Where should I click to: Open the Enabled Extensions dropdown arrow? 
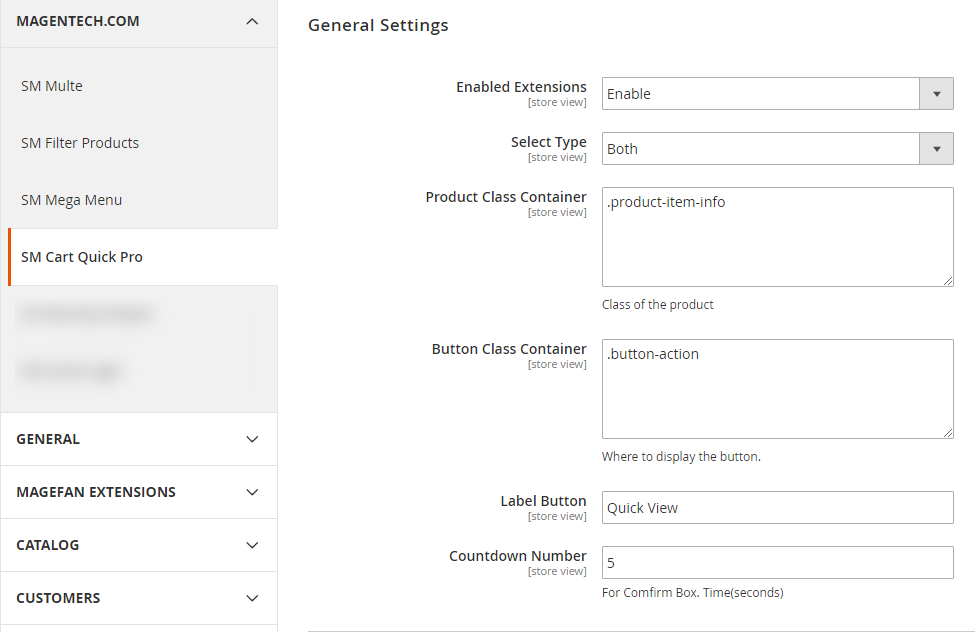coord(936,94)
